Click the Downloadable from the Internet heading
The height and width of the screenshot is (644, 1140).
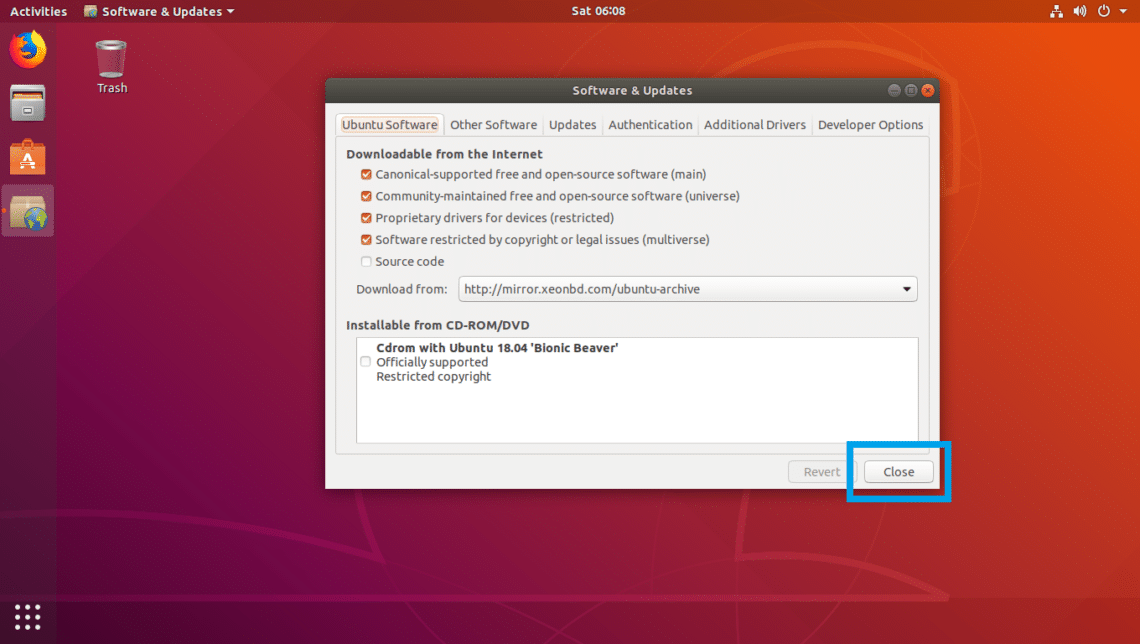click(444, 154)
